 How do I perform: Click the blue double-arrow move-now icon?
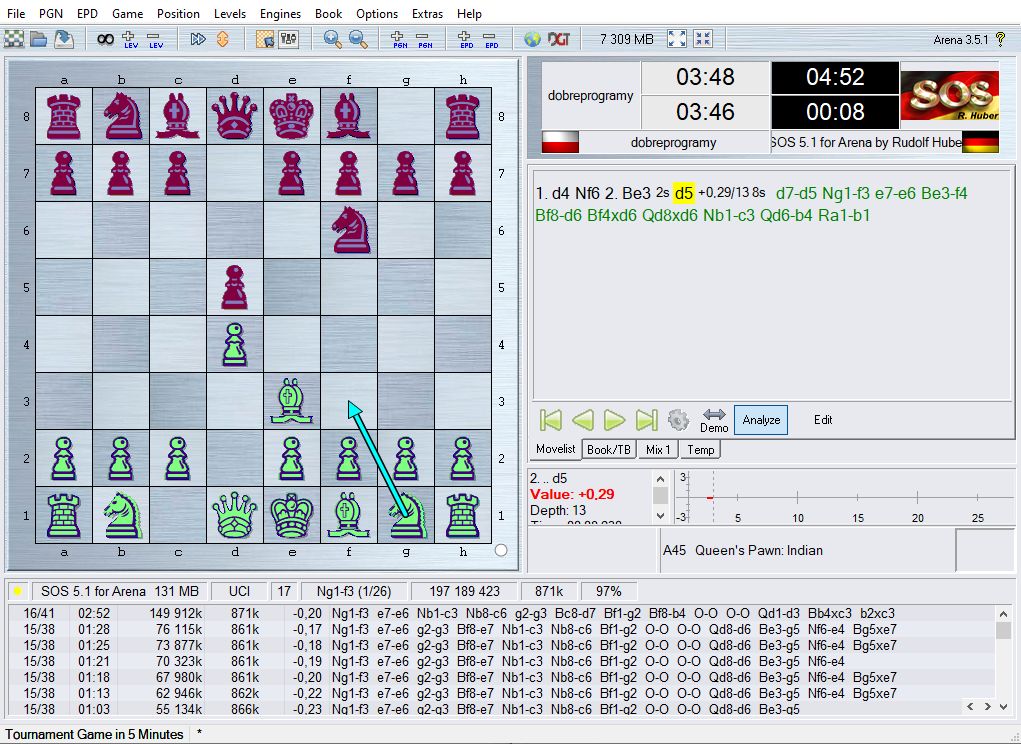(197, 40)
